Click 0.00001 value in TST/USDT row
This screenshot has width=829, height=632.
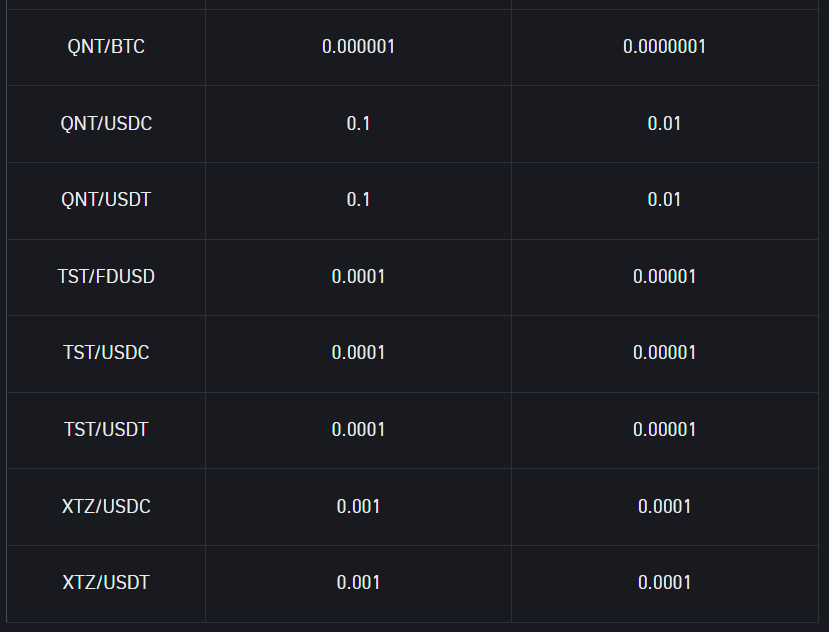click(665, 429)
